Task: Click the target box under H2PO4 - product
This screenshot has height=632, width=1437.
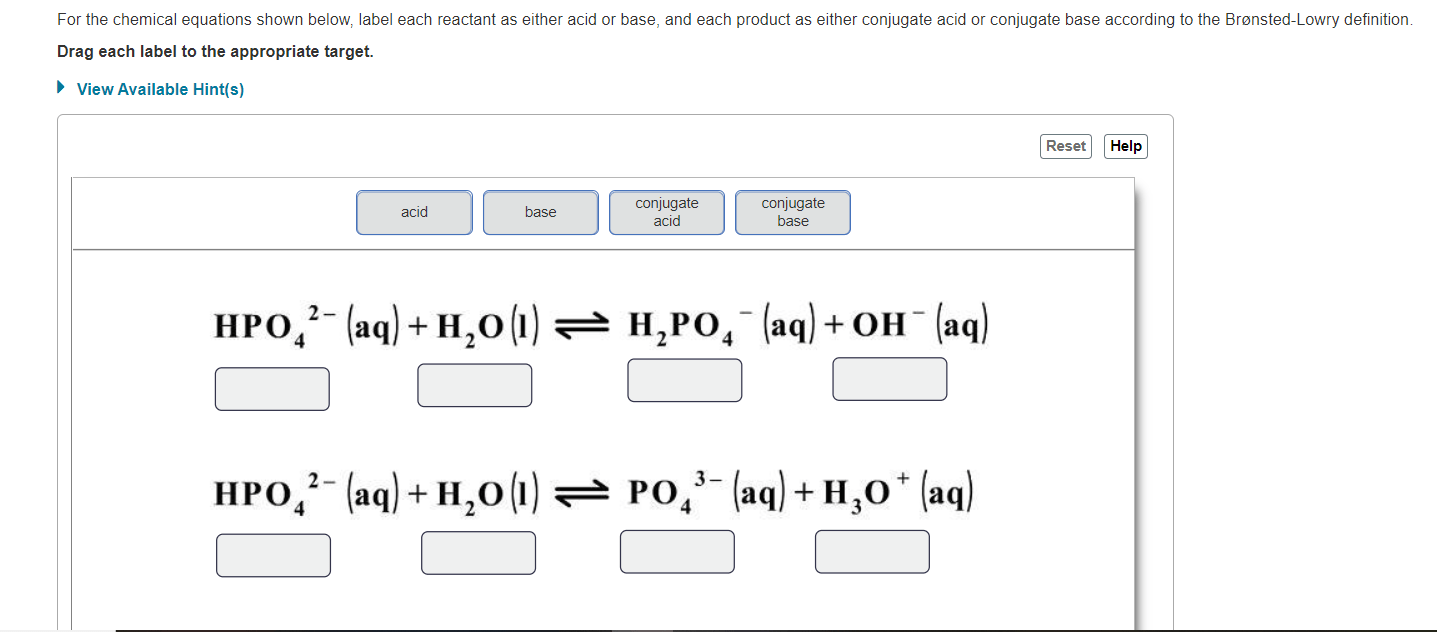Action: pyautogui.click(x=684, y=379)
